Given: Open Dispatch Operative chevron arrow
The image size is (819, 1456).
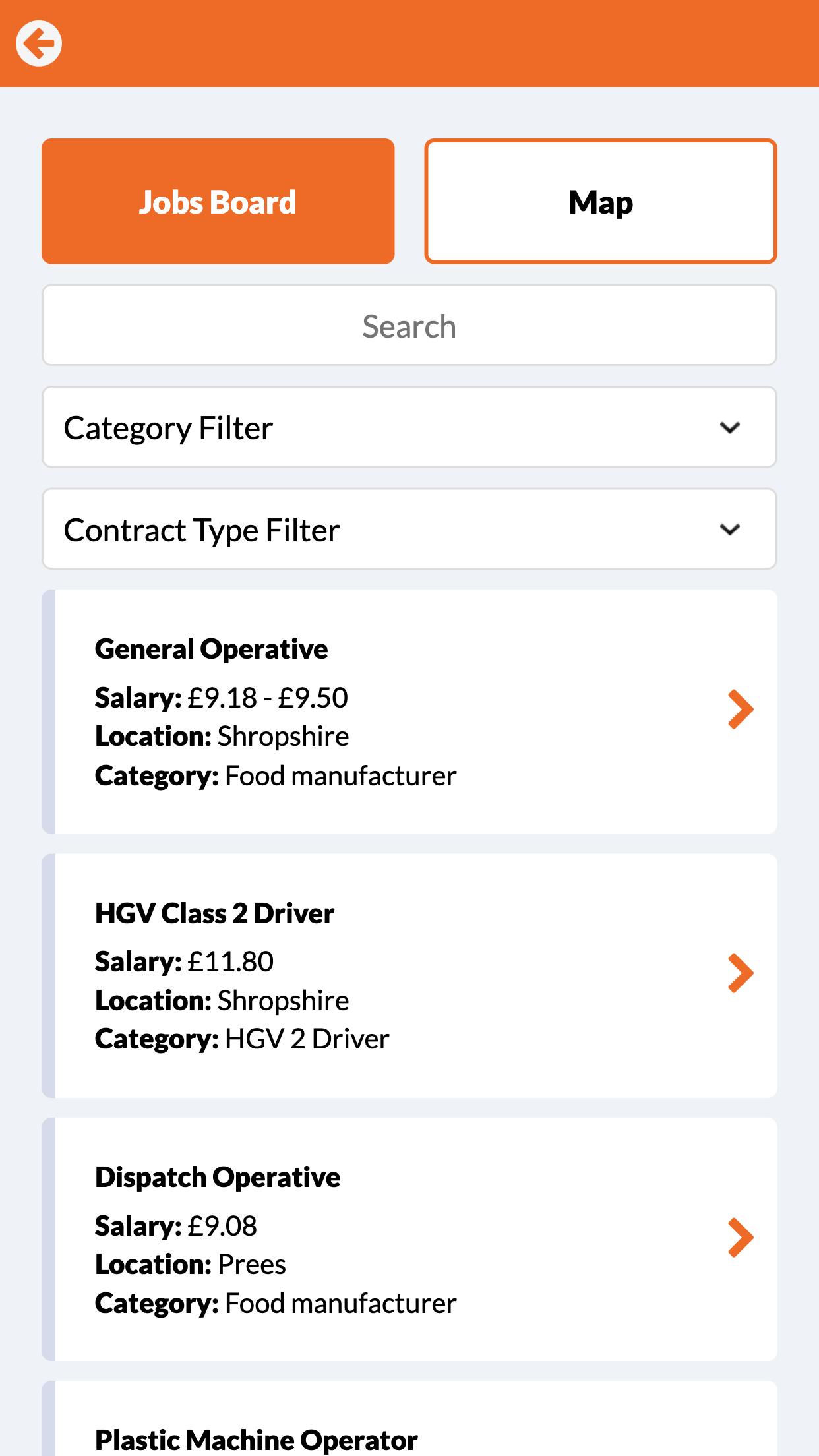Looking at the screenshot, I should tap(741, 1238).
